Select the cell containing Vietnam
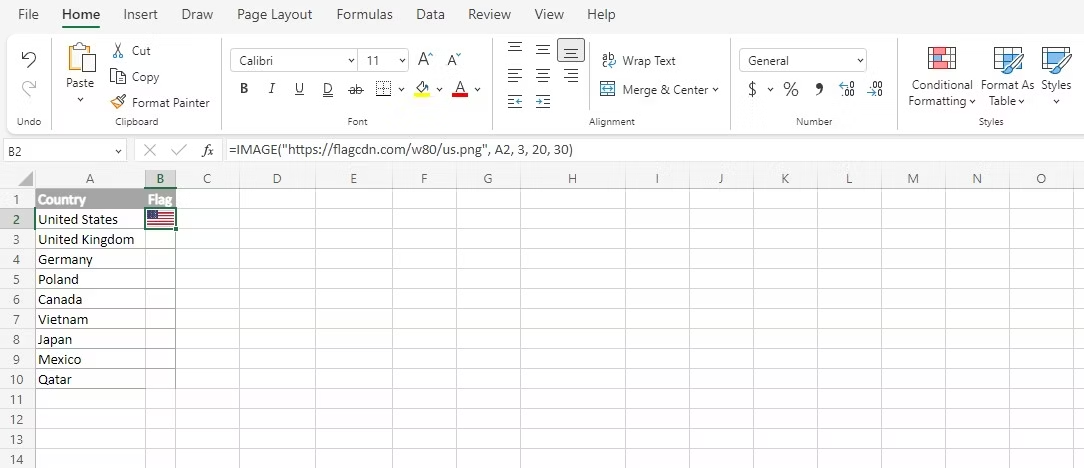The width and height of the screenshot is (1084, 468). point(90,319)
